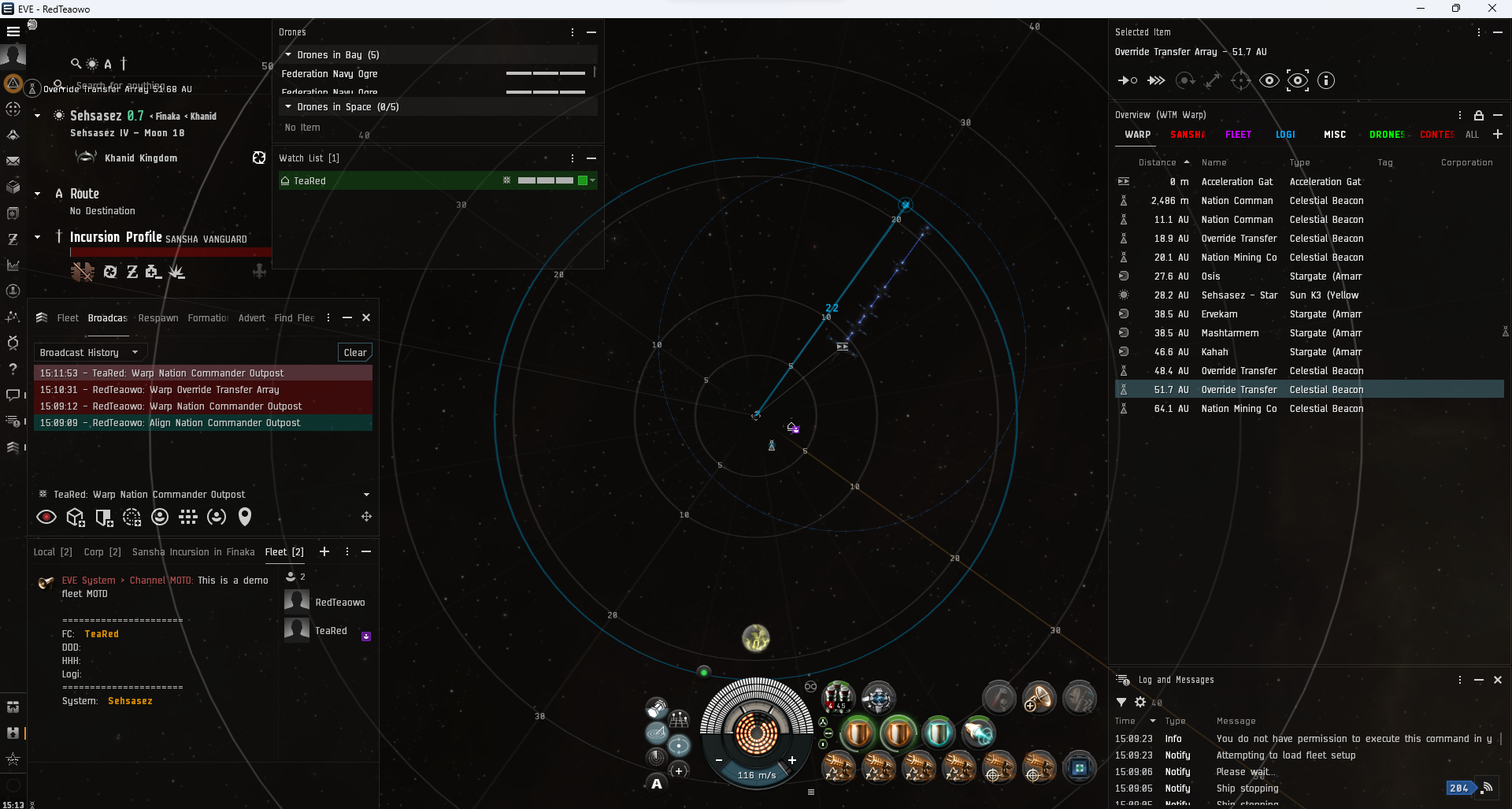Image resolution: width=1512 pixels, height=809 pixels.
Task: Open Log and Messages settings gear
Action: point(1140,702)
